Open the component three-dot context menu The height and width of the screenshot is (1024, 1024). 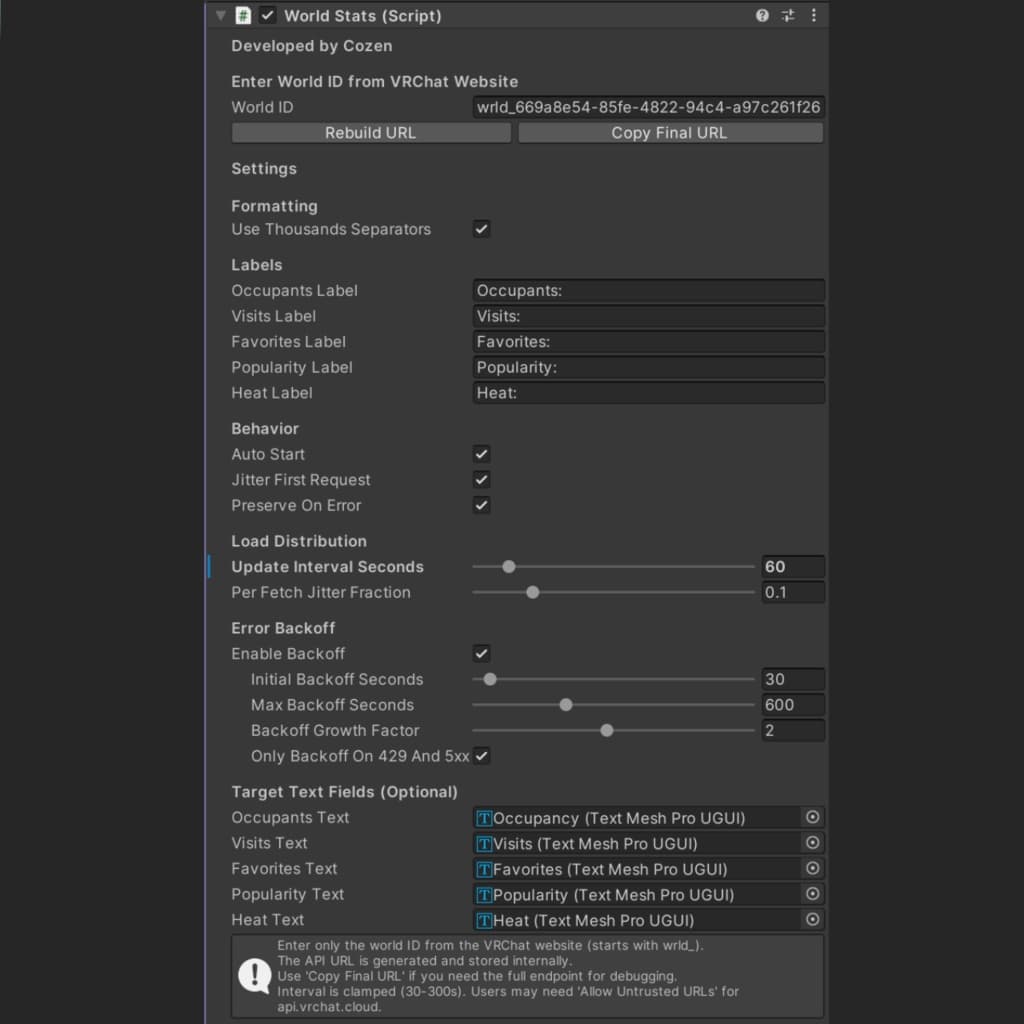pyautogui.click(x=813, y=15)
